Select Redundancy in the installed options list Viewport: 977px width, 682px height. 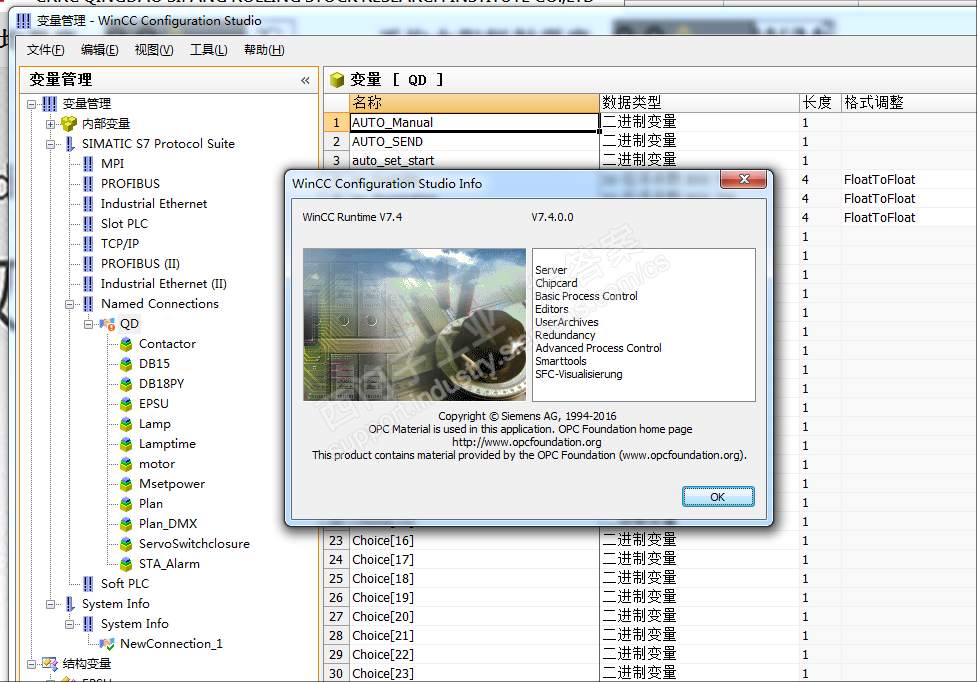pos(565,335)
